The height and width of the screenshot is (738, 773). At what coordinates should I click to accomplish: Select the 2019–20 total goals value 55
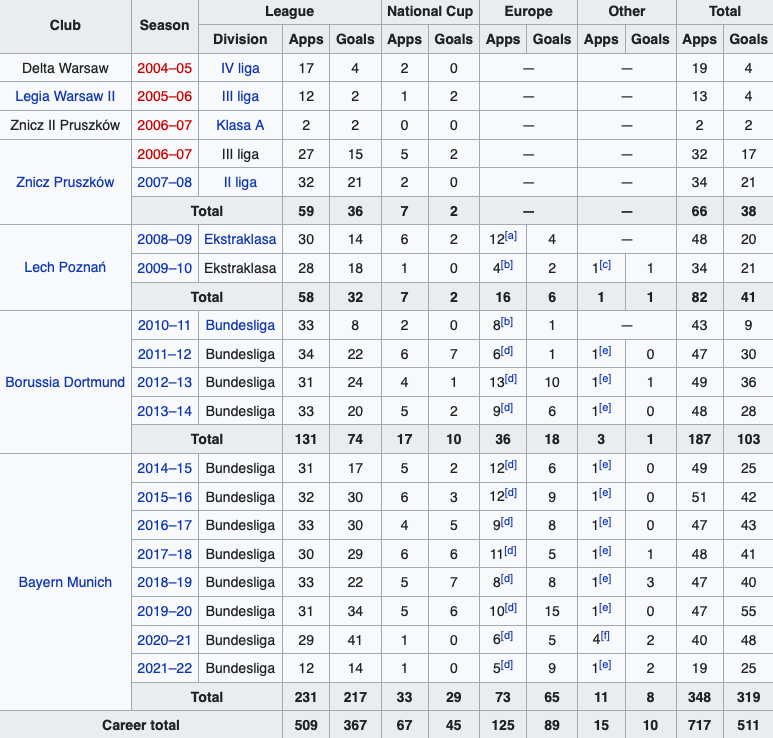748,611
